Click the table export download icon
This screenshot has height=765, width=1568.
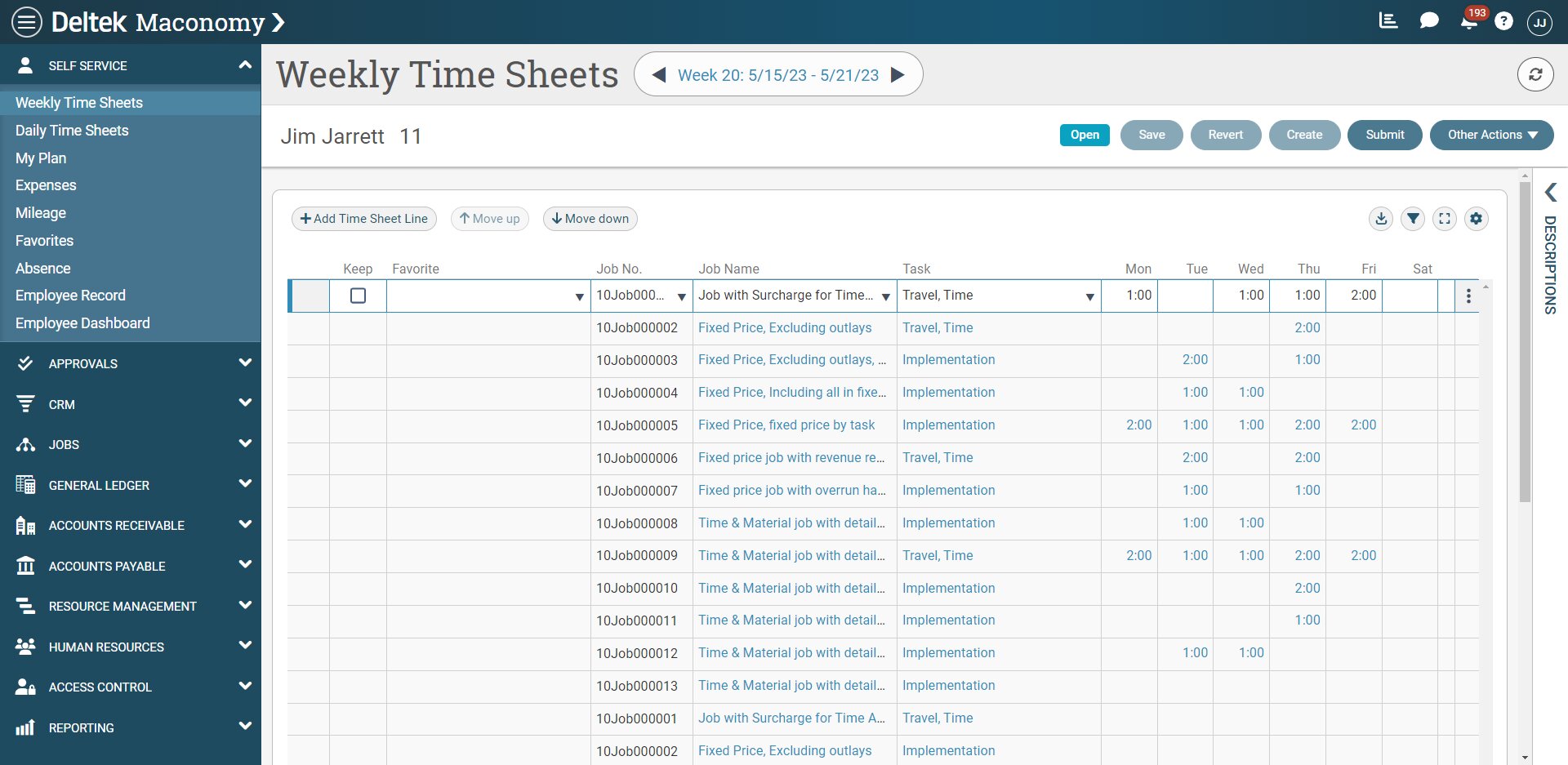coord(1381,219)
